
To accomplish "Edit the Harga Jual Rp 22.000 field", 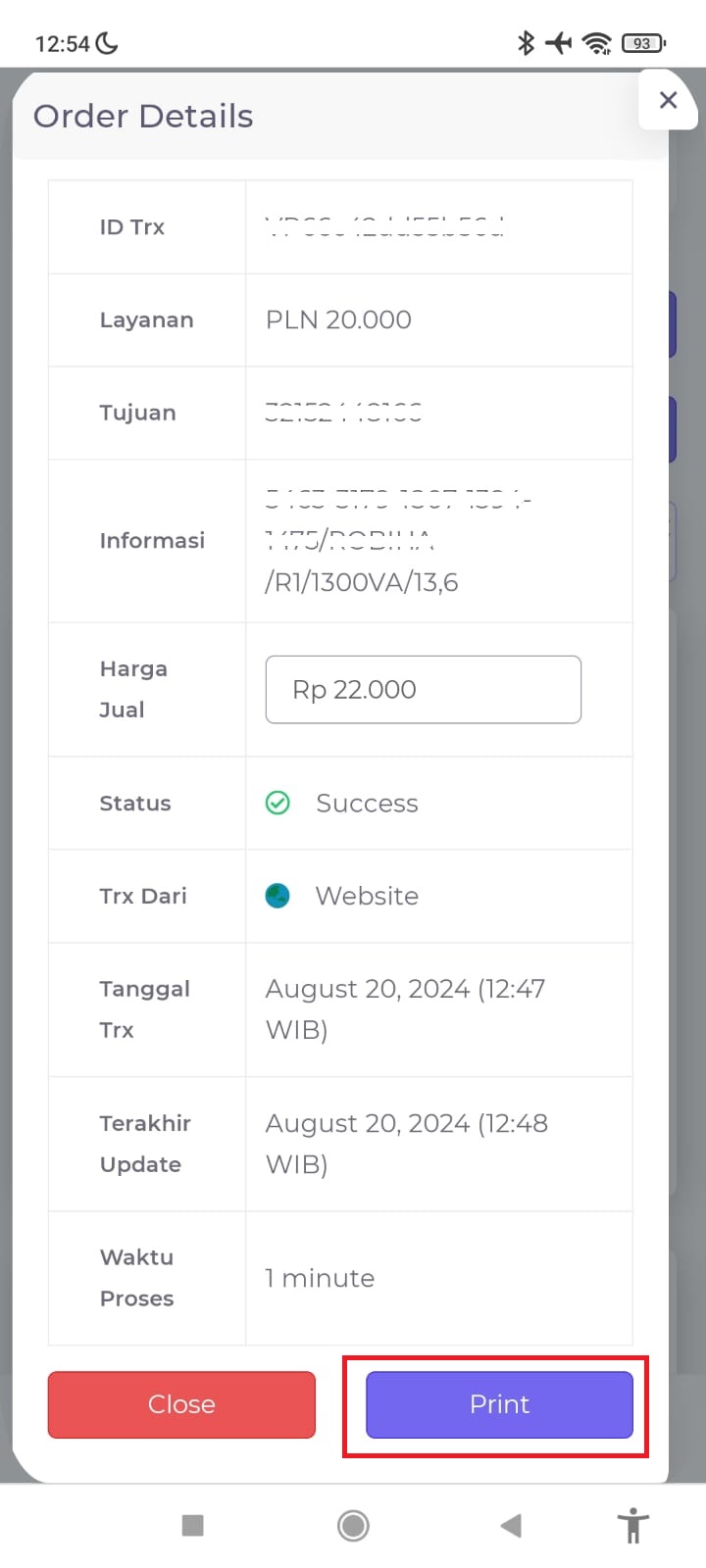I will (423, 690).
